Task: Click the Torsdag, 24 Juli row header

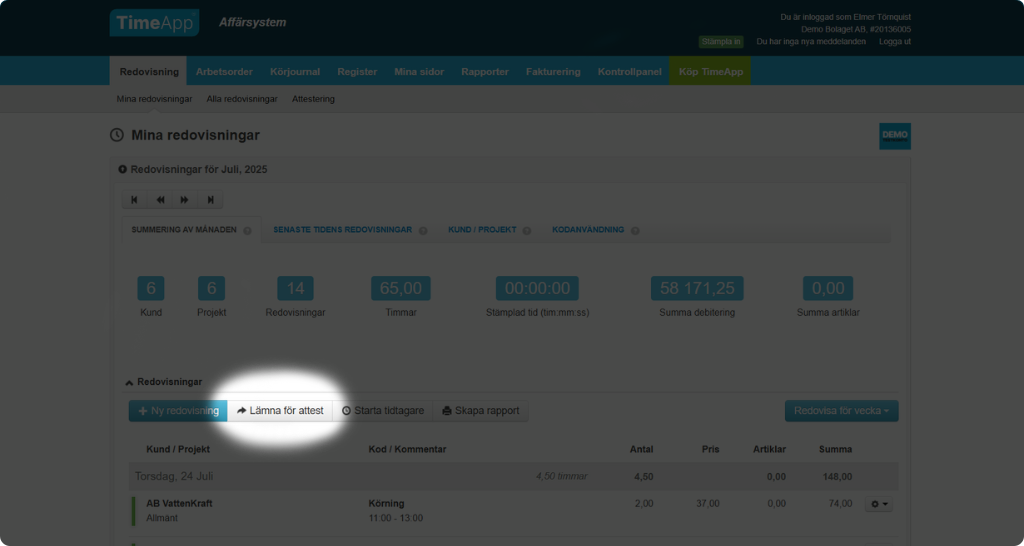Action: coord(513,477)
